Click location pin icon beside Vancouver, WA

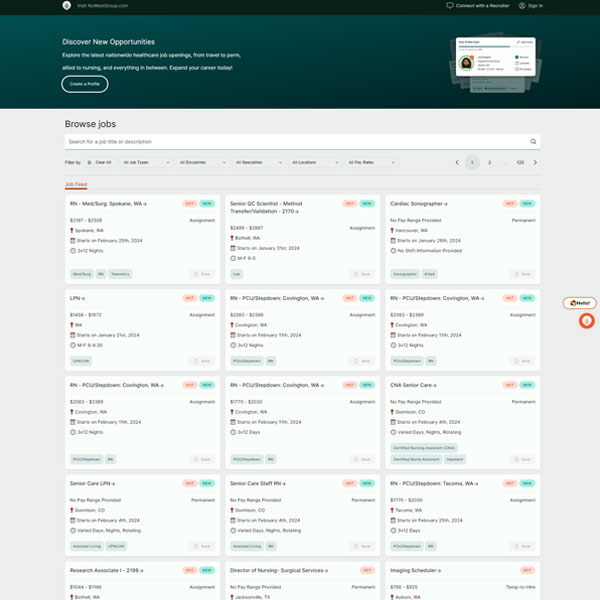(x=392, y=231)
